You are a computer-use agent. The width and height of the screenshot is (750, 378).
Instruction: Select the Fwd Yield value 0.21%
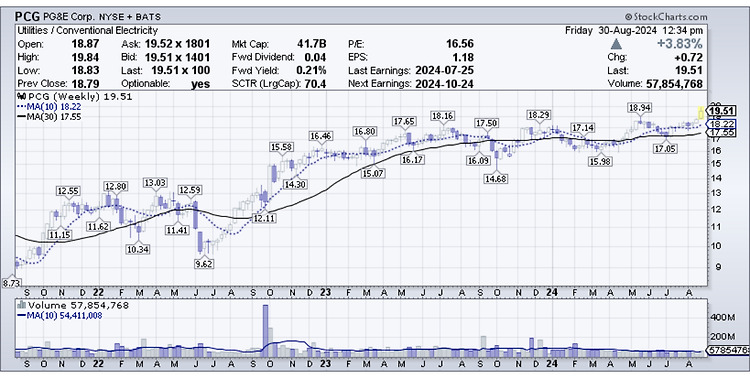pyautogui.click(x=310, y=71)
